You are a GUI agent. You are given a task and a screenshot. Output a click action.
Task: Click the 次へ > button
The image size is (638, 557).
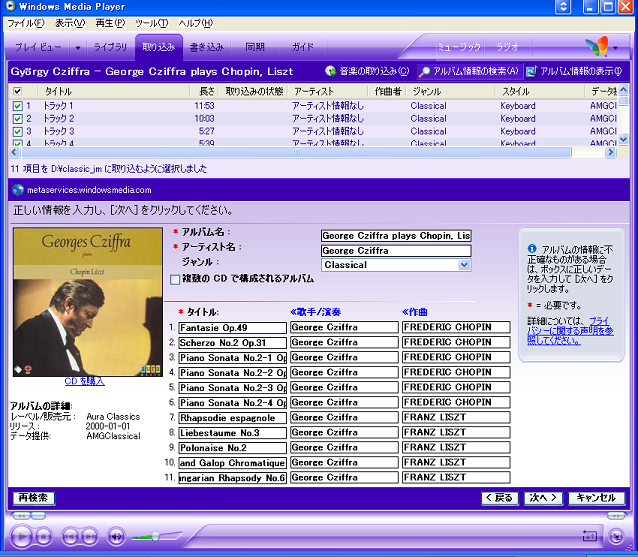click(x=543, y=498)
